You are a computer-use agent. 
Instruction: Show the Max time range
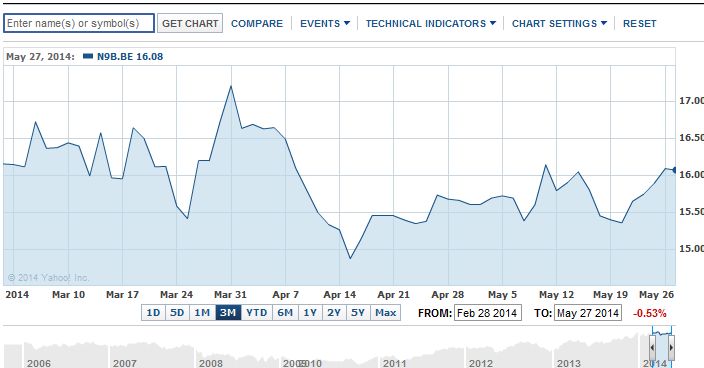[x=386, y=313]
